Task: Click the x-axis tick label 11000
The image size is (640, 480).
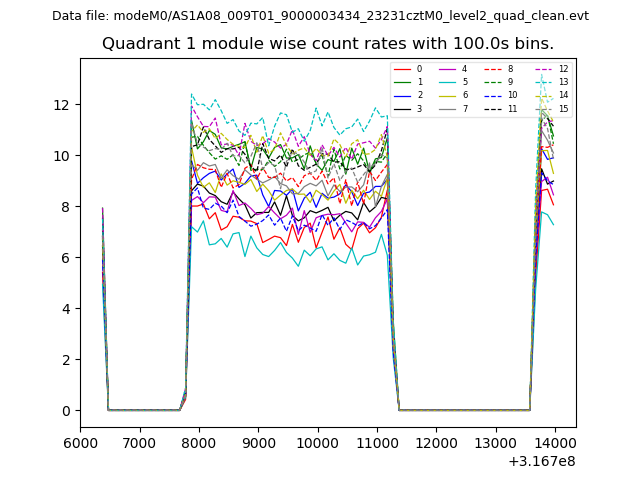Action: [x=377, y=442]
